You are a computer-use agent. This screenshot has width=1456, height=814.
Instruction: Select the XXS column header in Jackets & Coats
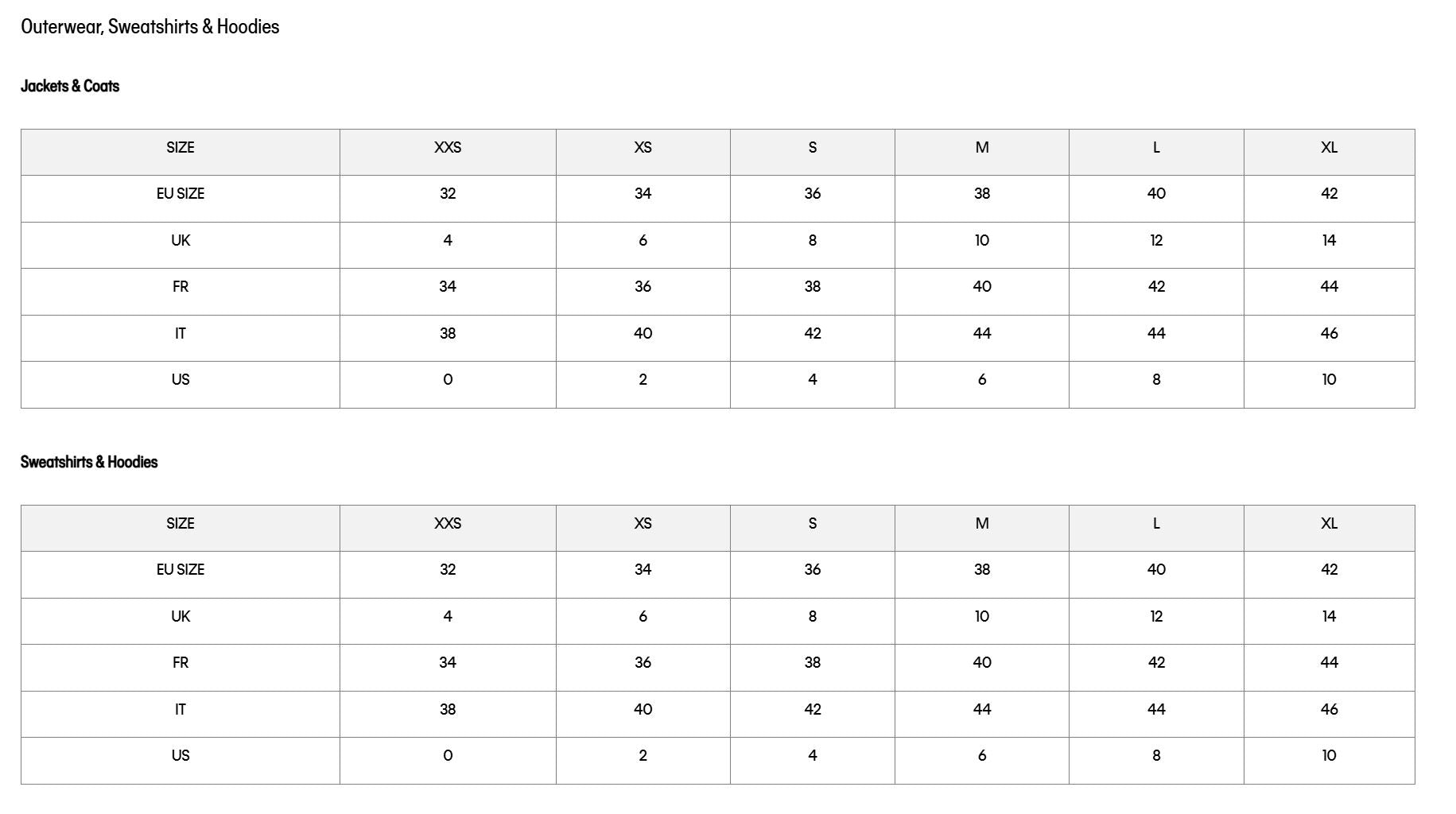[448, 148]
